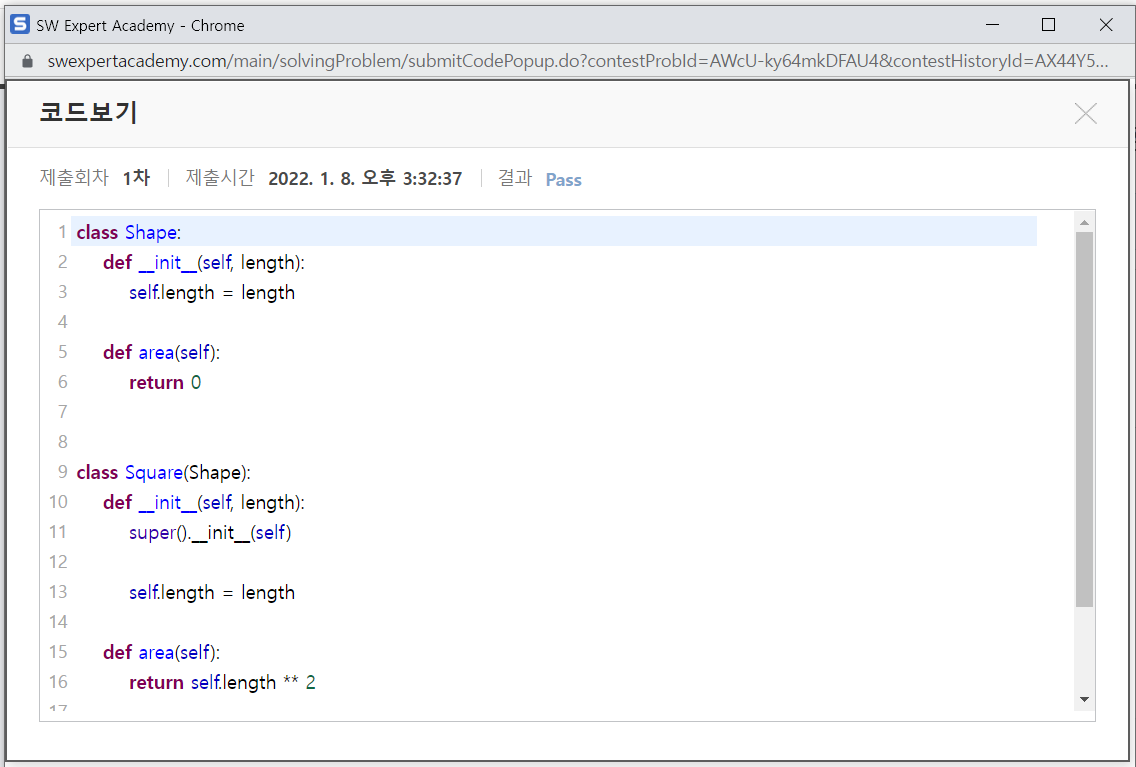1136x767 pixels.
Task: Click the 'return 0' code line
Action: [x=165, y=382]
